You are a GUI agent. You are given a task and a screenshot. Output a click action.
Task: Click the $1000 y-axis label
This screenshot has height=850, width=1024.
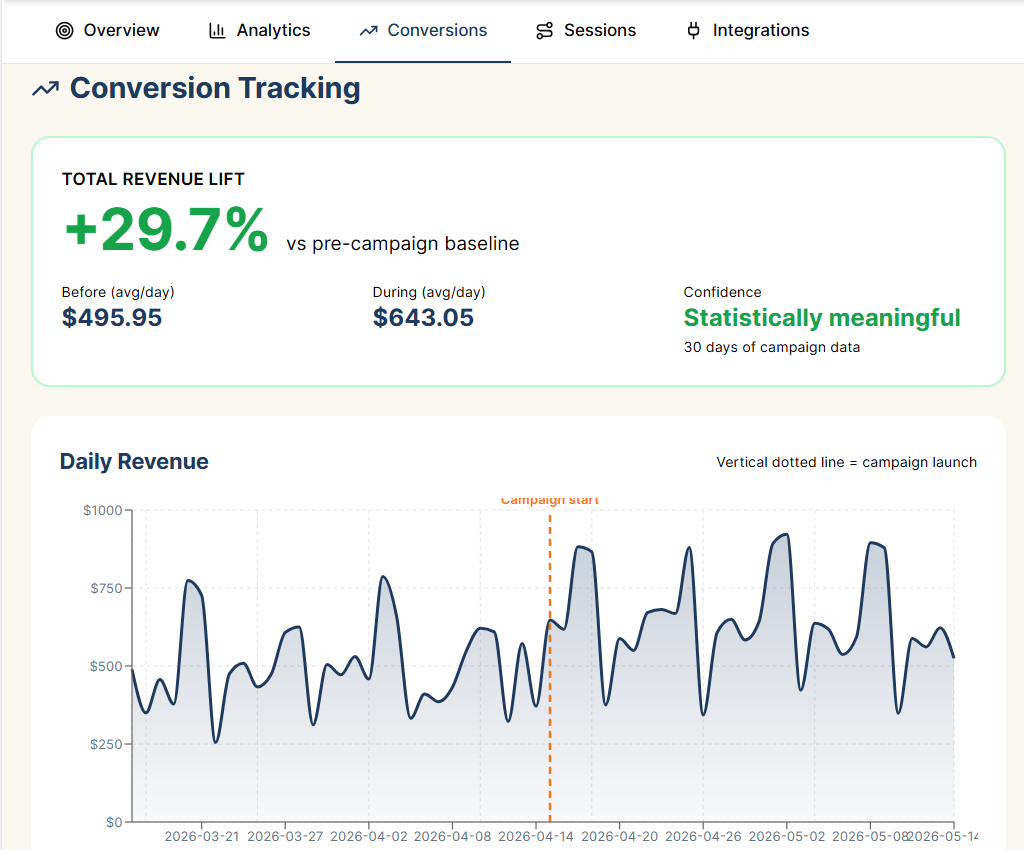(103, 510)
